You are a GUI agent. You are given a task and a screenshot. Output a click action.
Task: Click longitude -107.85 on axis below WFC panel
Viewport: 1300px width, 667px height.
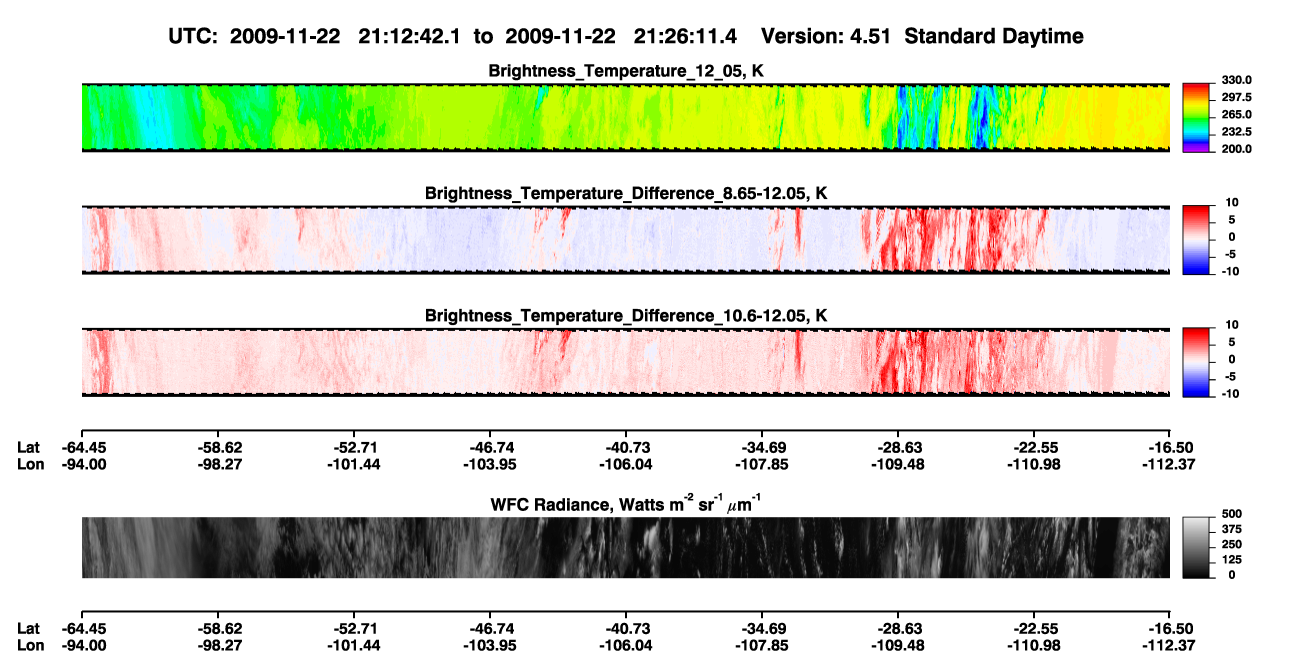click(x=762, y=644)
